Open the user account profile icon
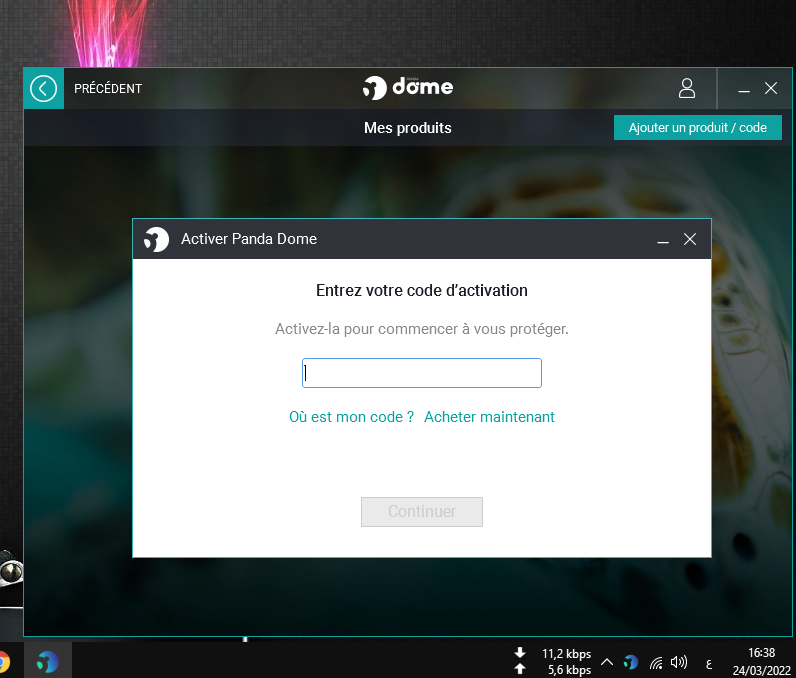 (x=687, y=88)
